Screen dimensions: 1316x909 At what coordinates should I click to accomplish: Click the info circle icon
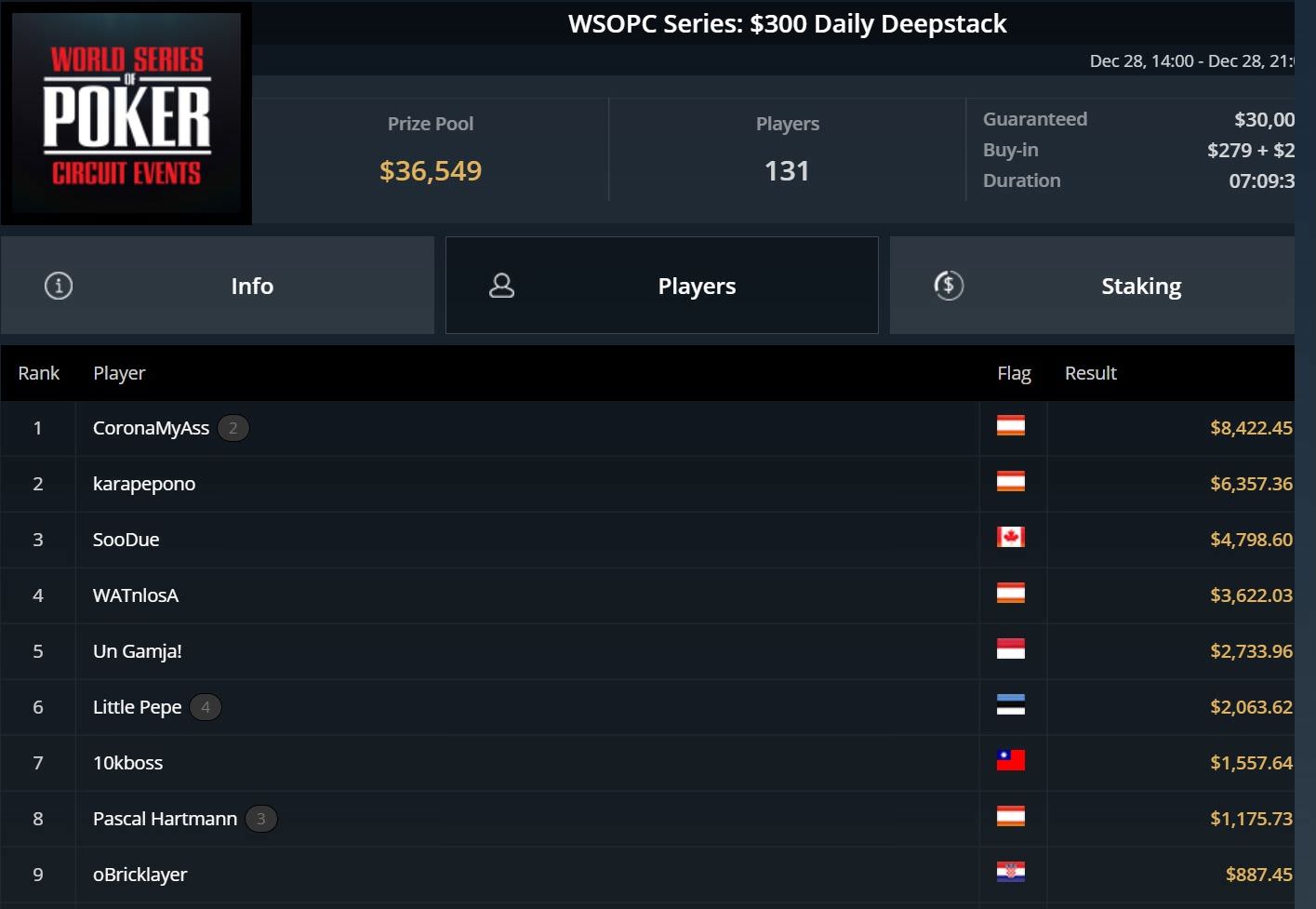pyautogui.click(x=59, y=286)
